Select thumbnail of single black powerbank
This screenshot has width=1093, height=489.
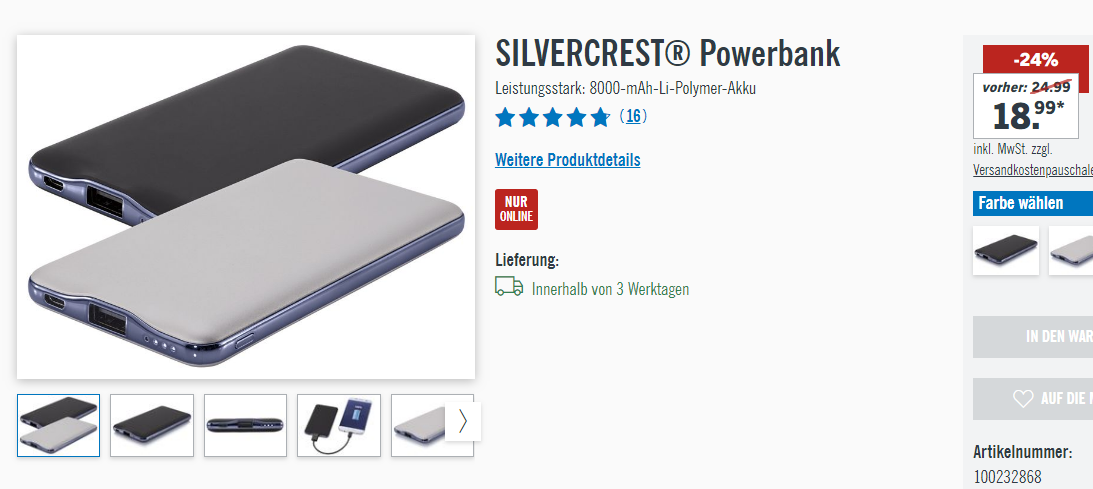click(152, 426)
